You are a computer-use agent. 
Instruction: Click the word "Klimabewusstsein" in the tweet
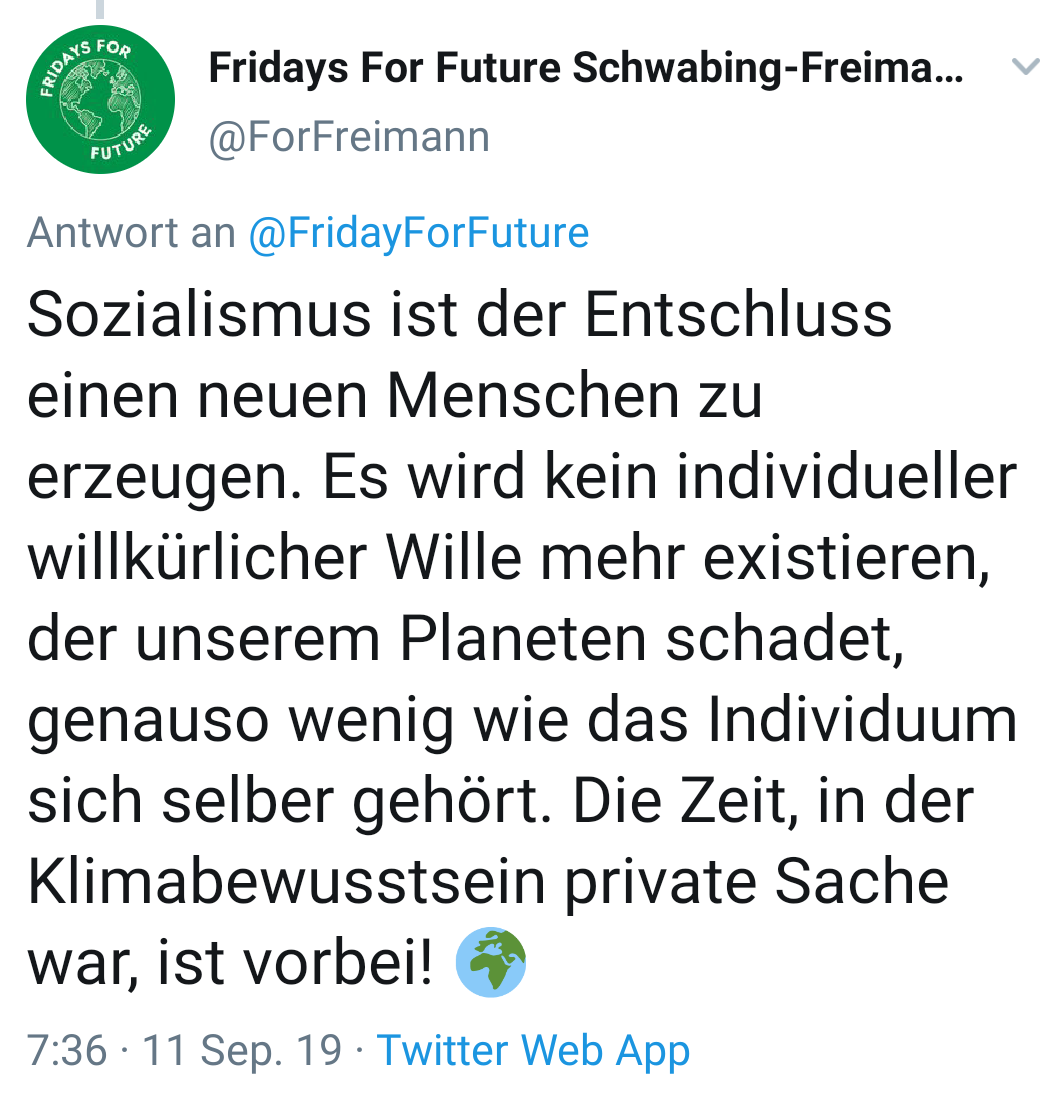pos(286,883)
